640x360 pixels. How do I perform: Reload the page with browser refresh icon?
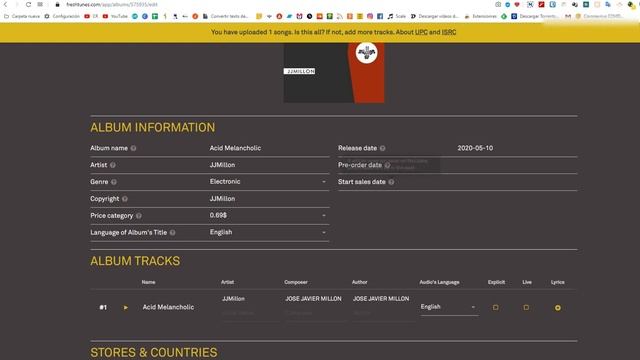pos(28,4)
